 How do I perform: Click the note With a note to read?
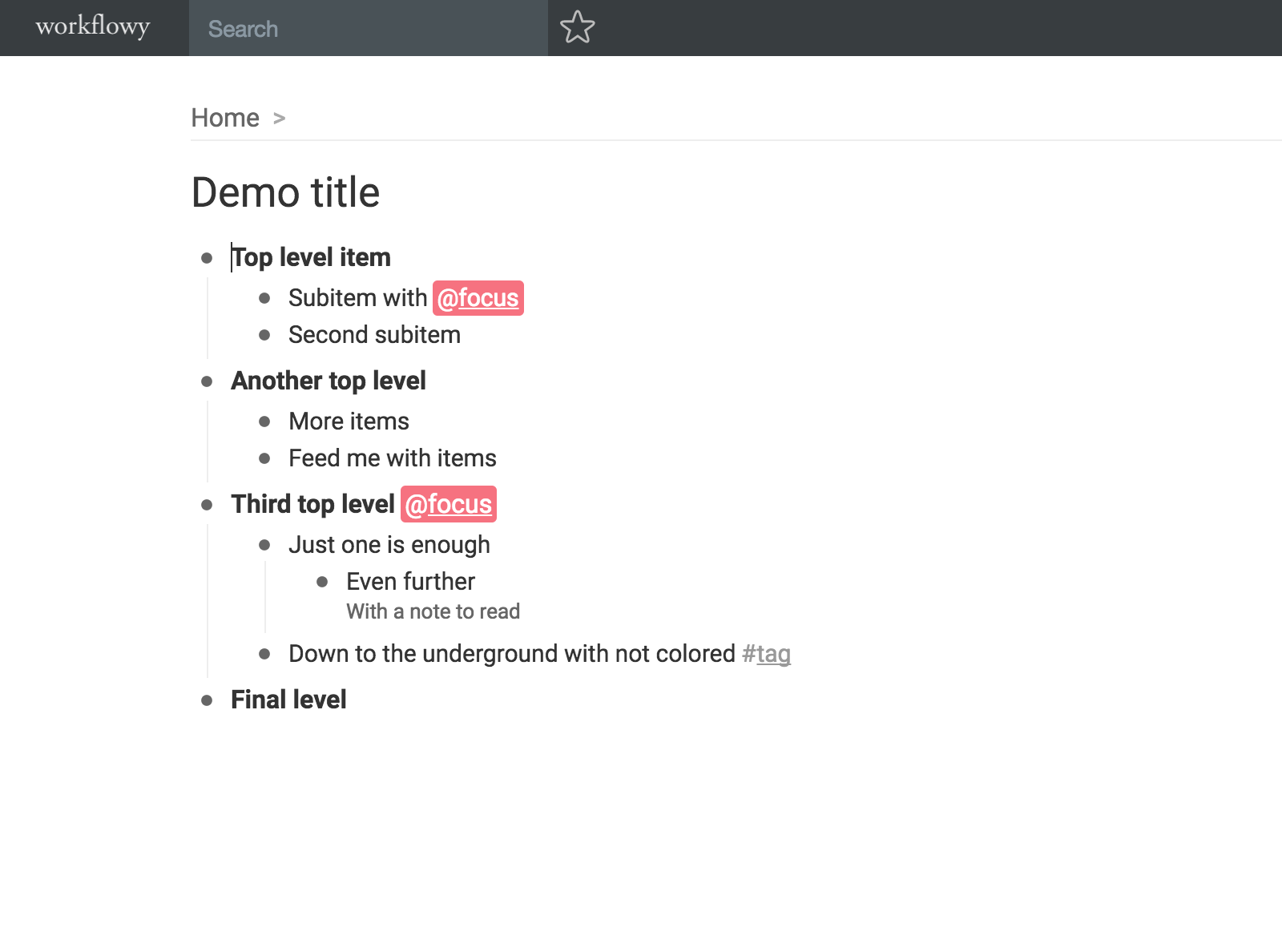[433, 611]
